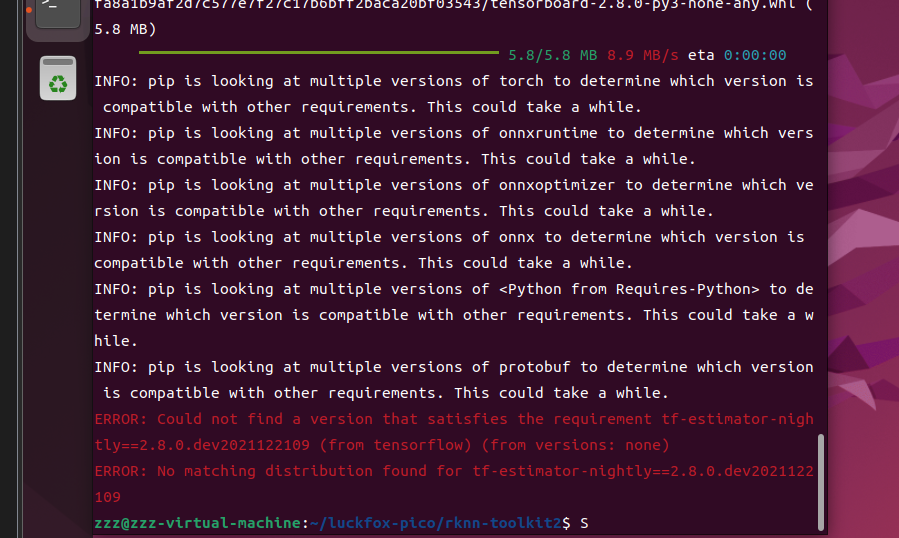
Task: Click the orange running-app indicator dot beside Terminal
Action: [29, 10]
